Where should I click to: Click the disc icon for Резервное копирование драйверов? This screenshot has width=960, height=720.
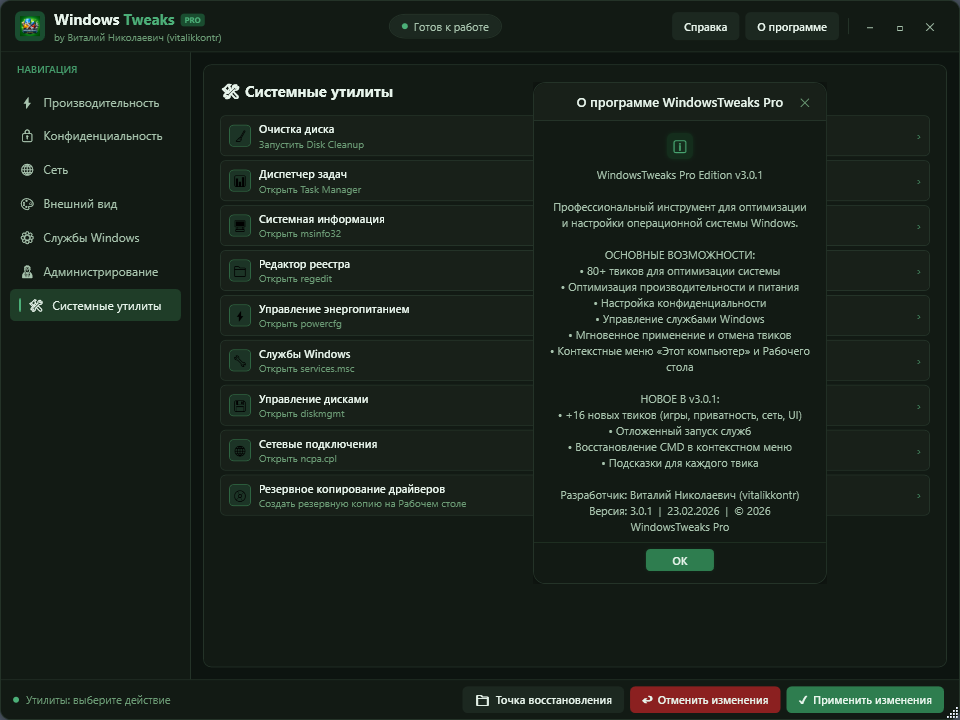click(240, 495)
